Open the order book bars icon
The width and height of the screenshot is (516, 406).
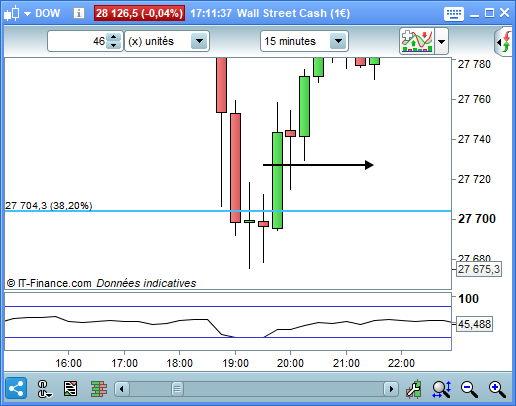click(x=99, y=389)
